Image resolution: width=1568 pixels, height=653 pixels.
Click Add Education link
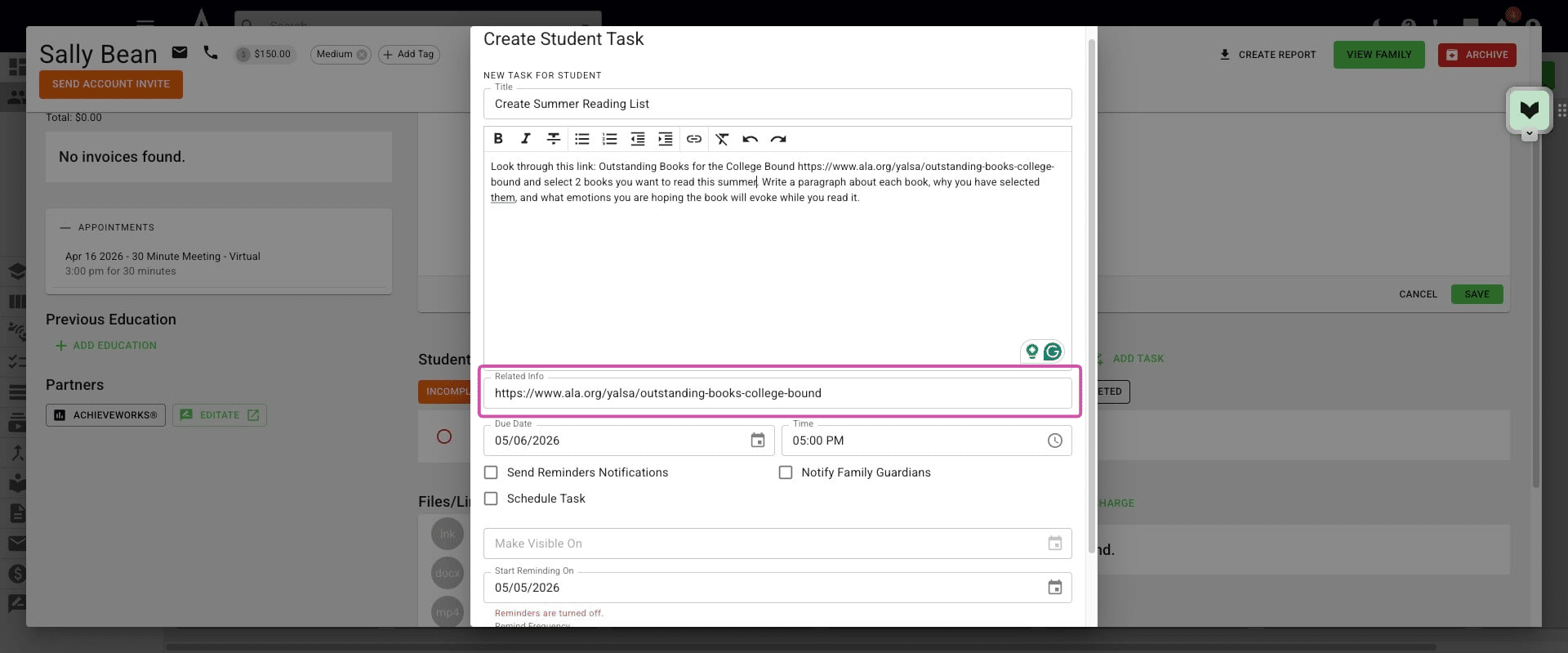[106, 346]
